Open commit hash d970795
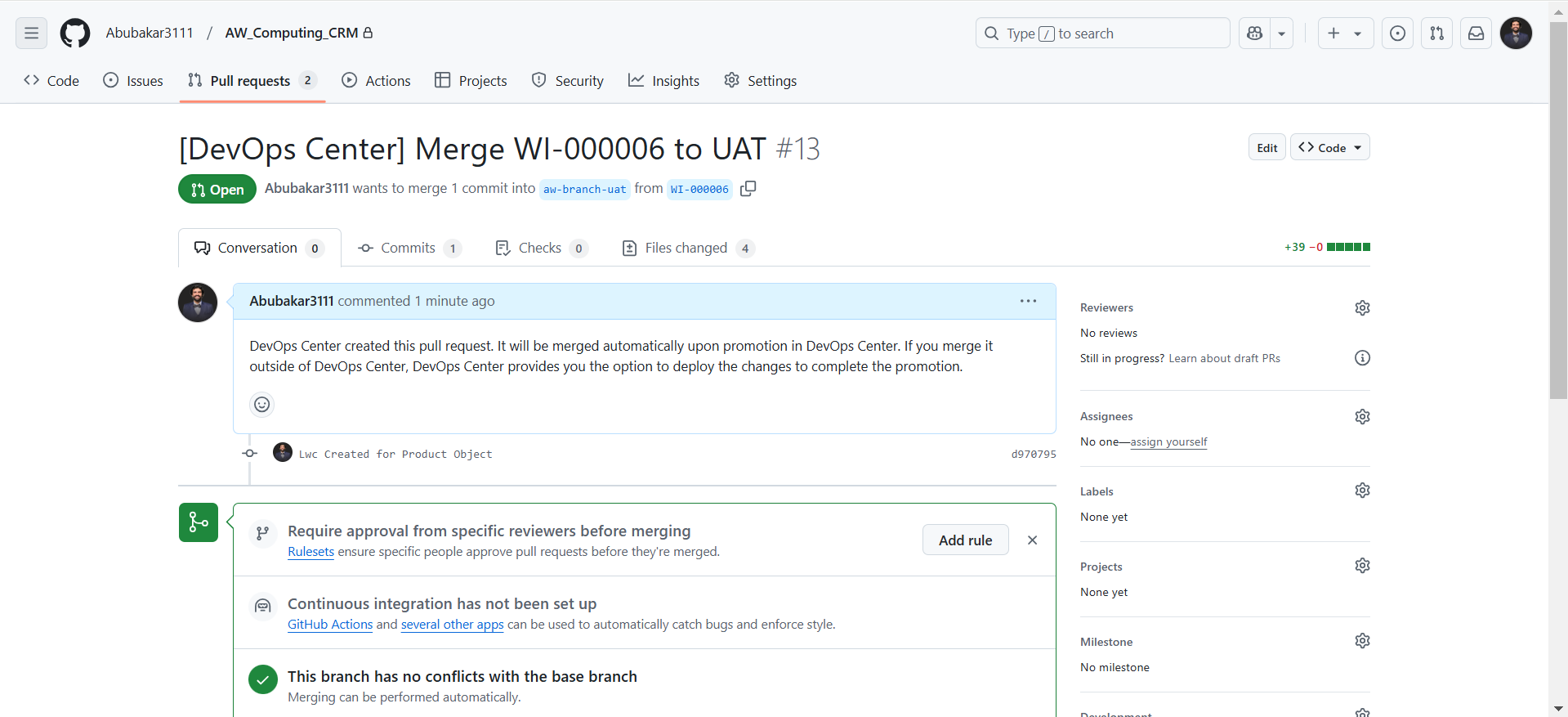The image size is (1568, 717). (x=1034, y=454)
